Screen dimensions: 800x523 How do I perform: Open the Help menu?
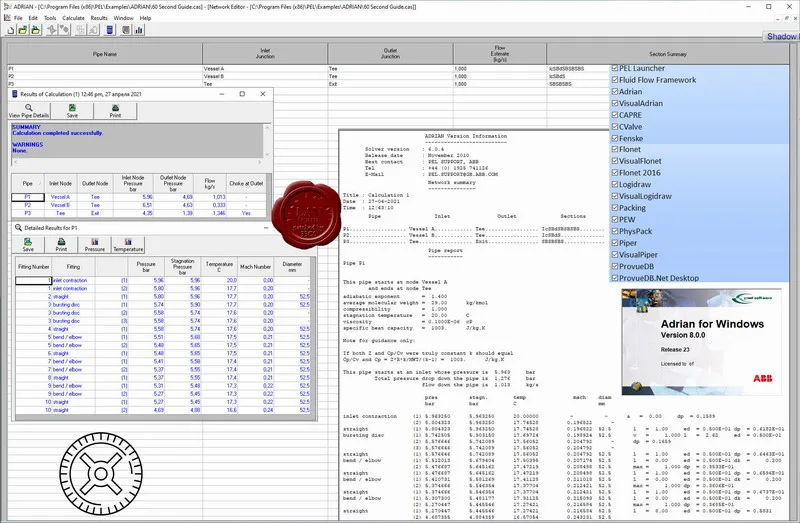point(145,18)
